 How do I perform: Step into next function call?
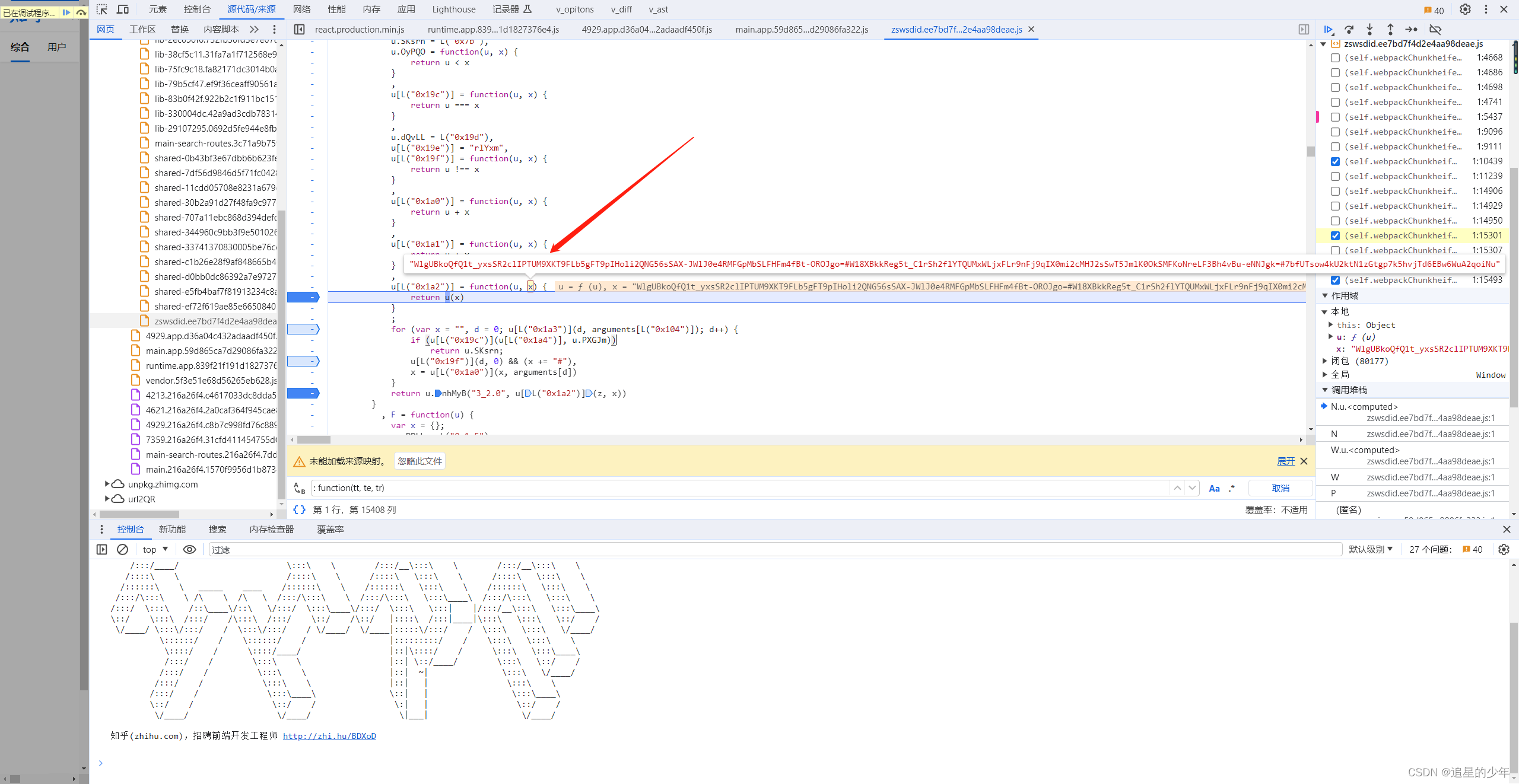coord(1369,29)
